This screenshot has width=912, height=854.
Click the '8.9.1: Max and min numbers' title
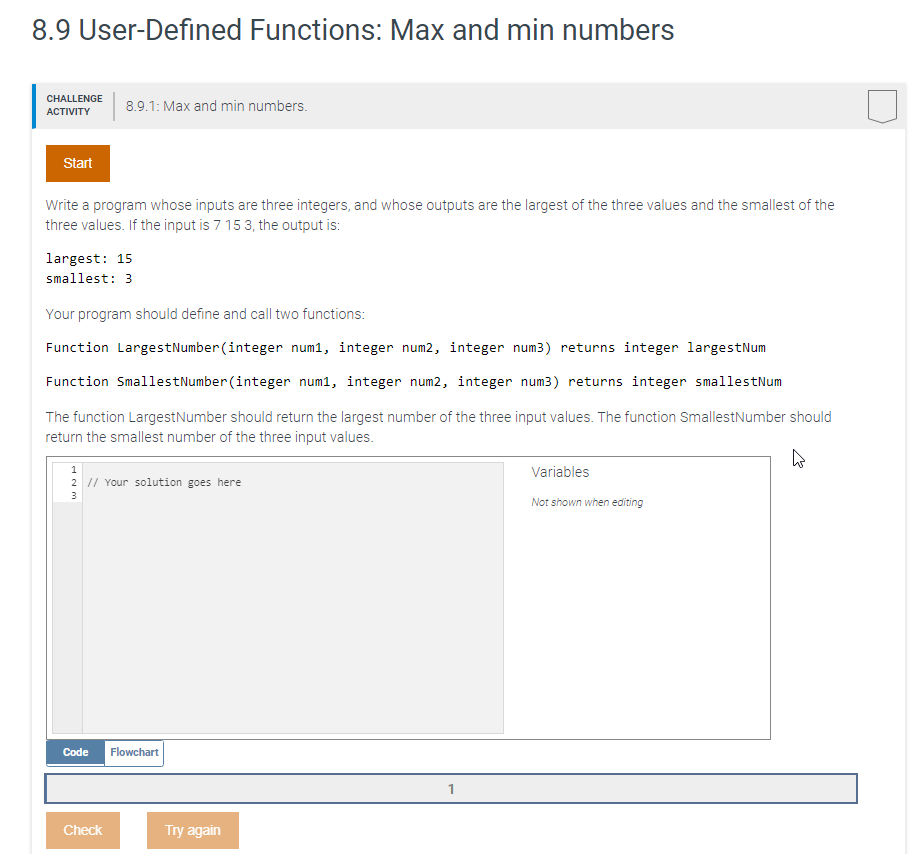[x=216, y=106]
